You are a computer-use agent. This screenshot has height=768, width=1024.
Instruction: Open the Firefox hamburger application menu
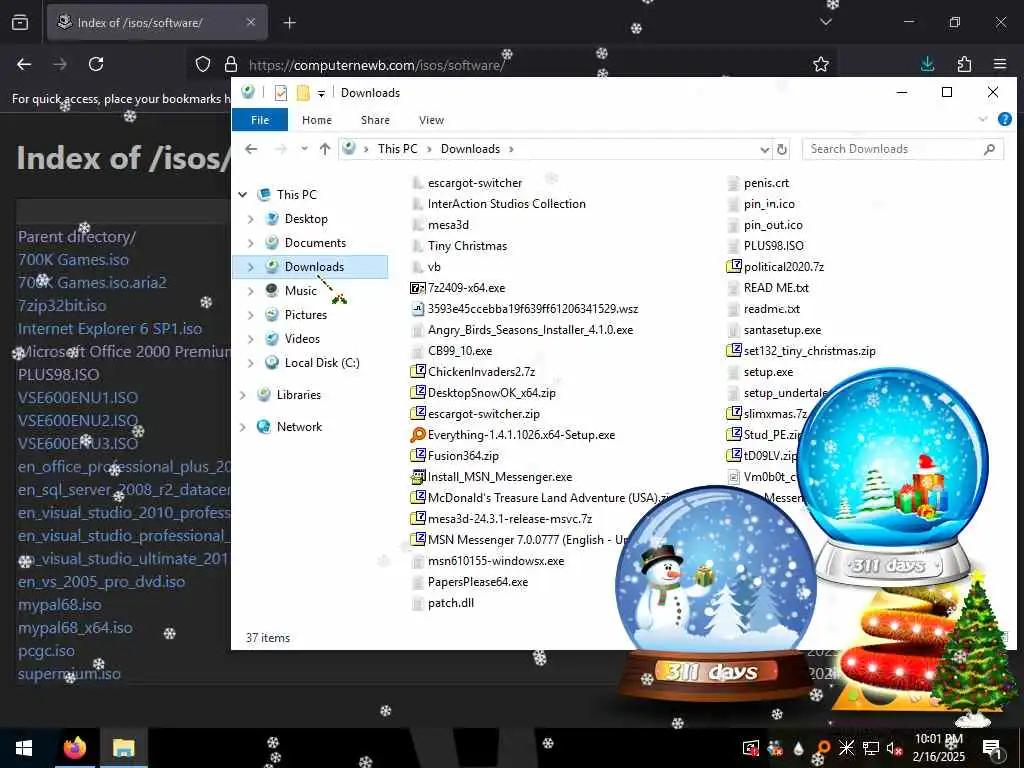click(x=1000, y=64)
